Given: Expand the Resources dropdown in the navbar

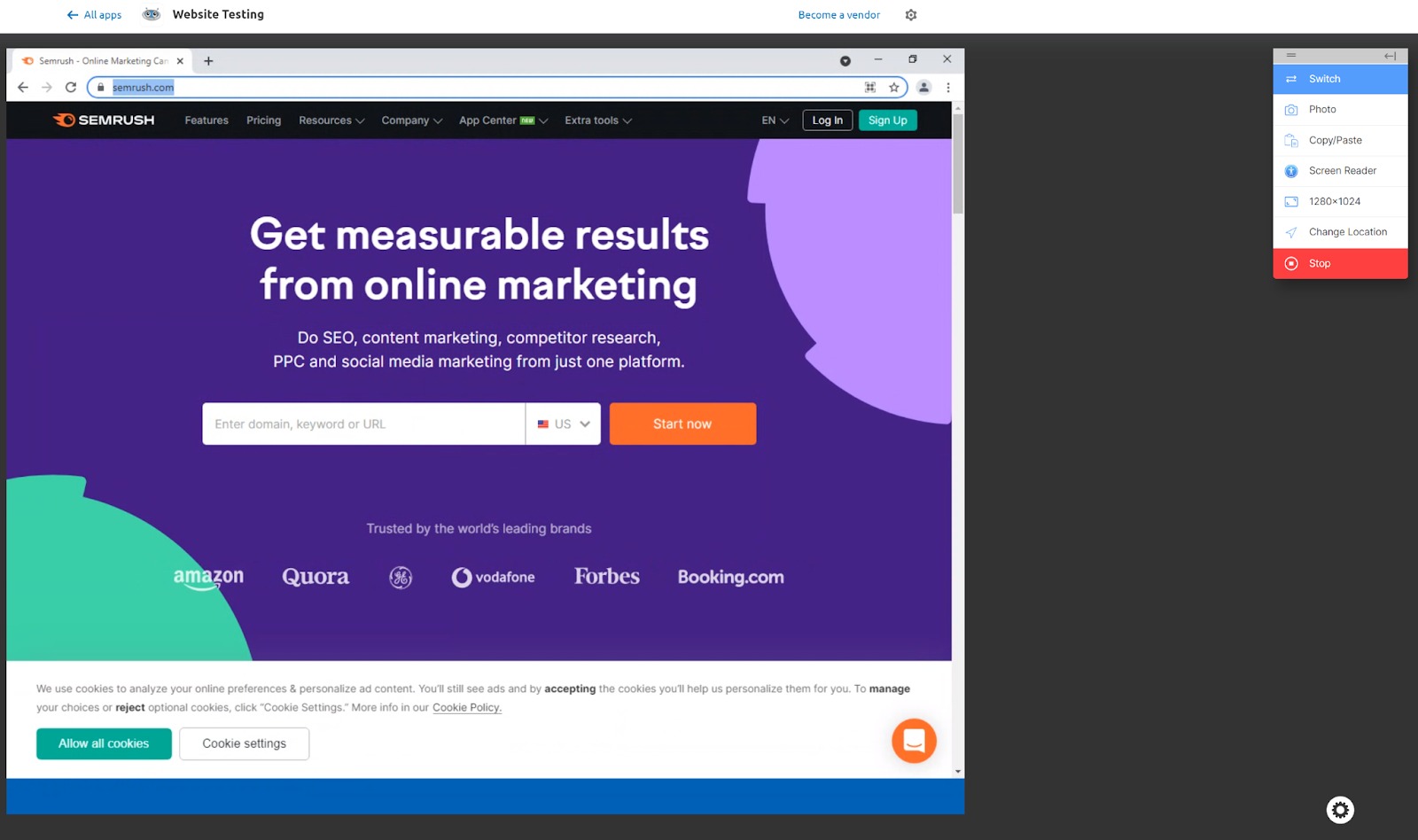Looking at the screenshot, I should [x=331, y=120].
